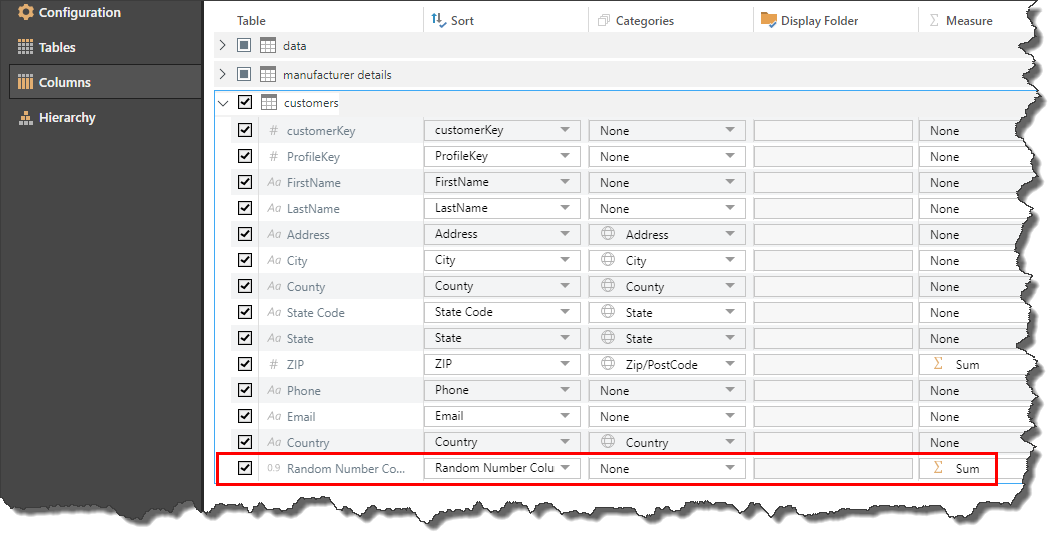
Task: Open the Sort dropdown for Email
Action: coord(565,416)
